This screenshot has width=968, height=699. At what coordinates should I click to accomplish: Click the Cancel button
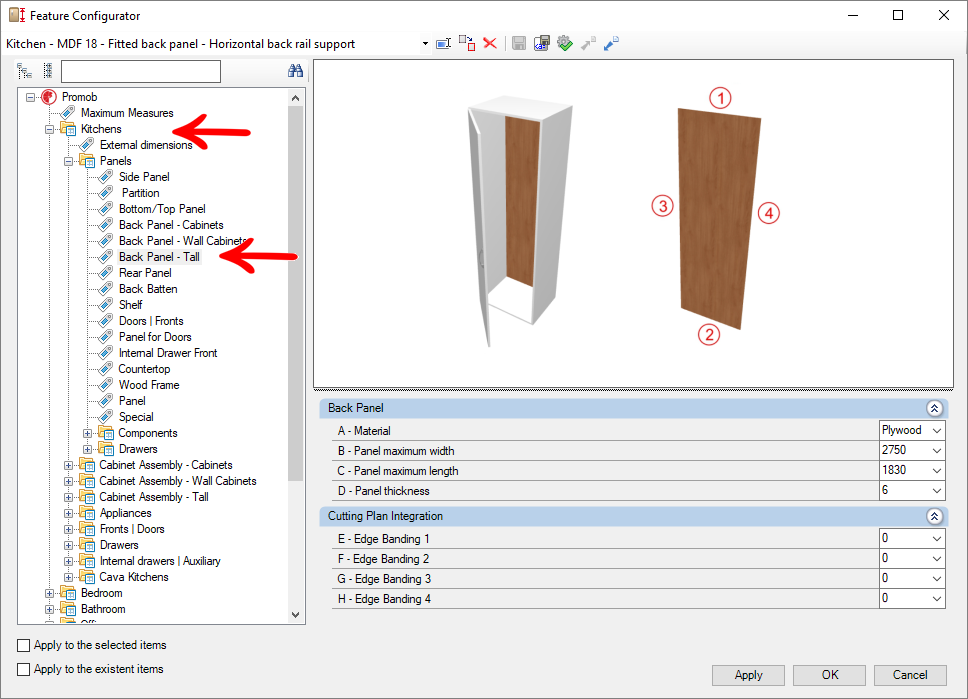click(910, 675)
